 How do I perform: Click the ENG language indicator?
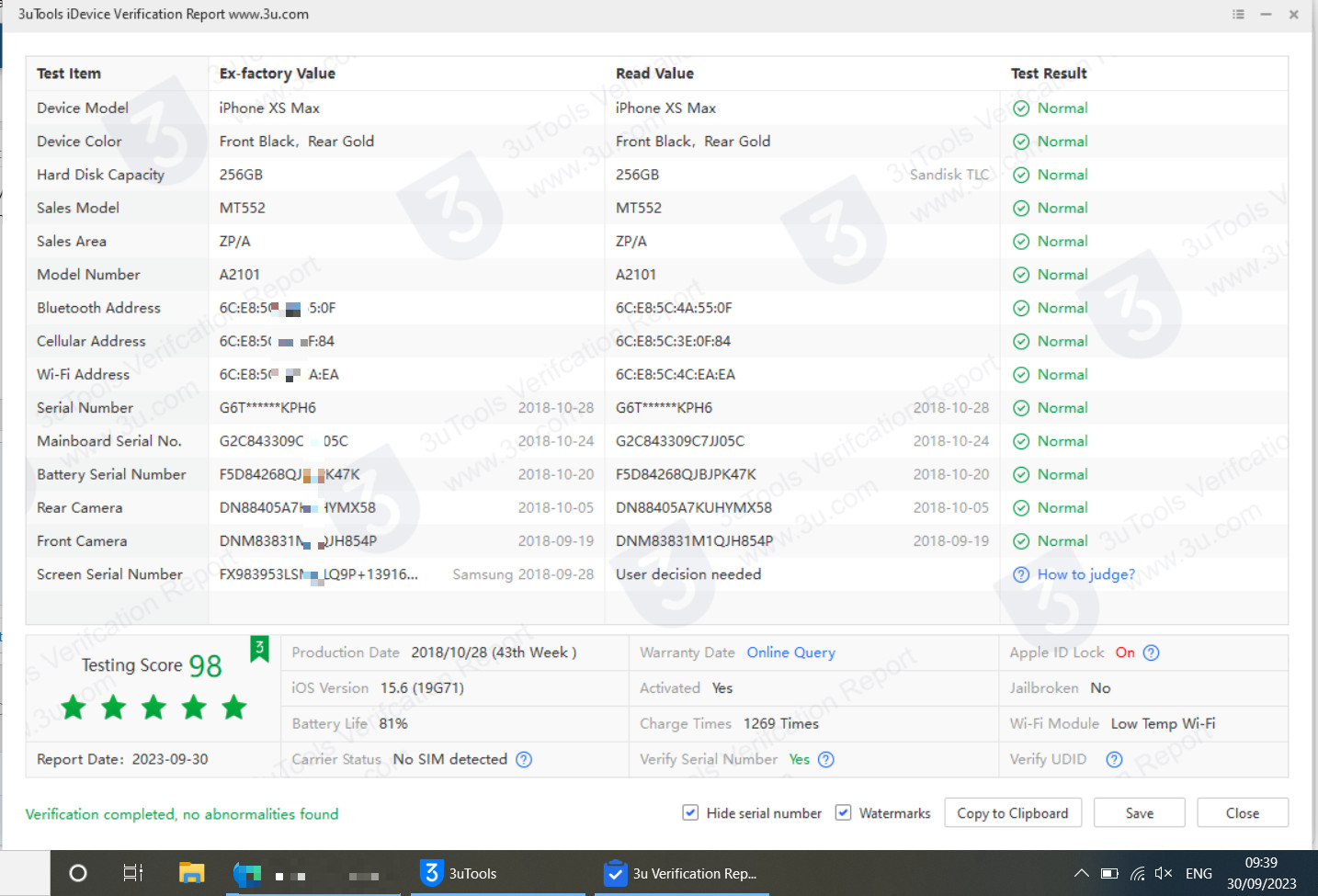pyautogui.click(x=1199, y=873)
